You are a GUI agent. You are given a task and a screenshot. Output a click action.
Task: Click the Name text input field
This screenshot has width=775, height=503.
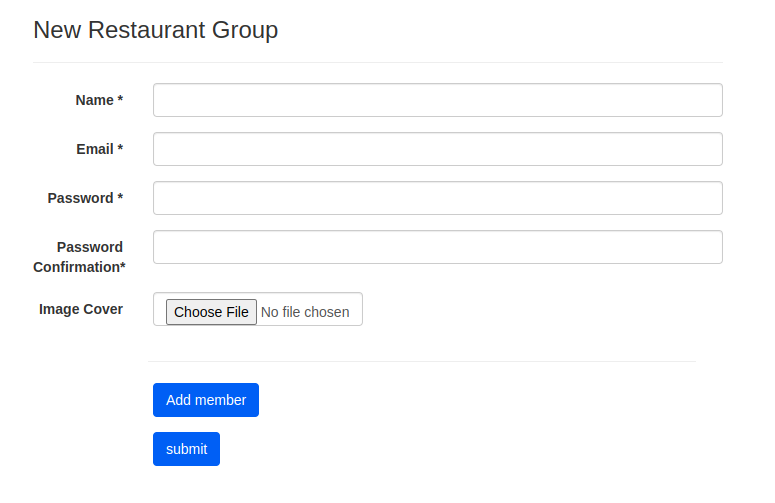(x=437, y=100)
